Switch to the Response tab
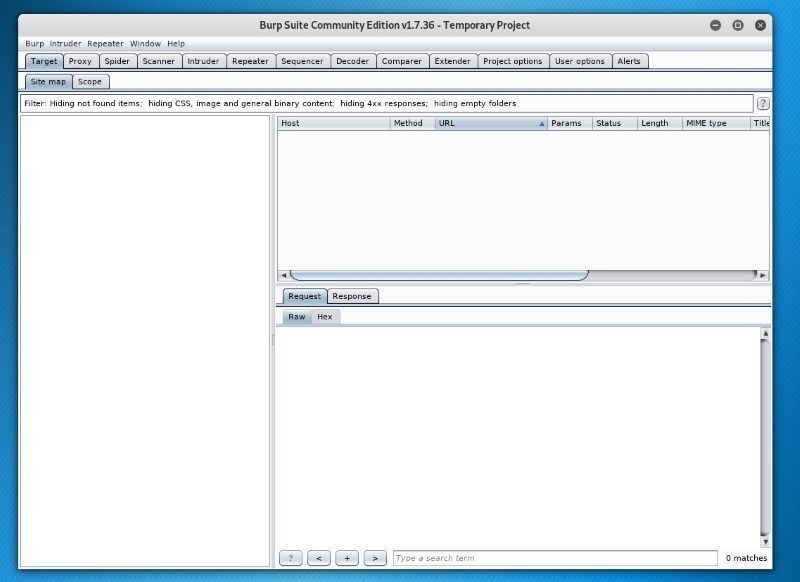 [352, 296]
